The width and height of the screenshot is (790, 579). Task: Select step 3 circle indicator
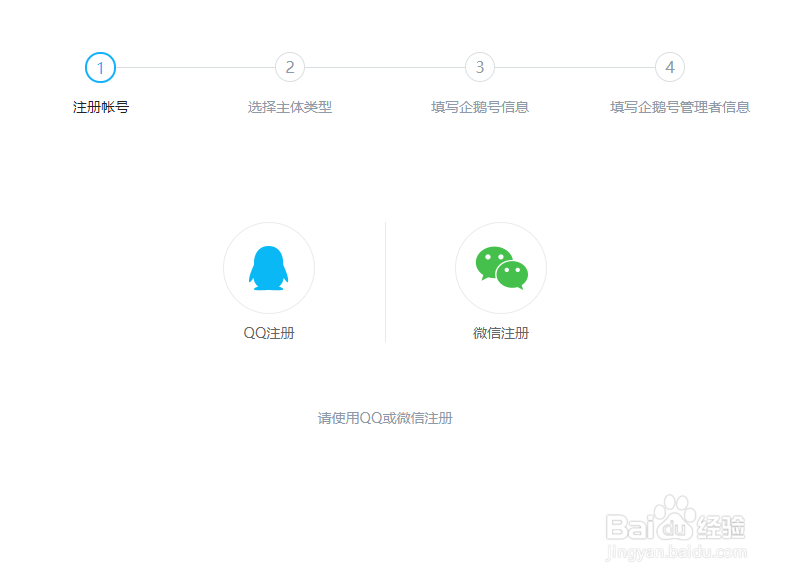pyautogui.click(x=480, y=67)
